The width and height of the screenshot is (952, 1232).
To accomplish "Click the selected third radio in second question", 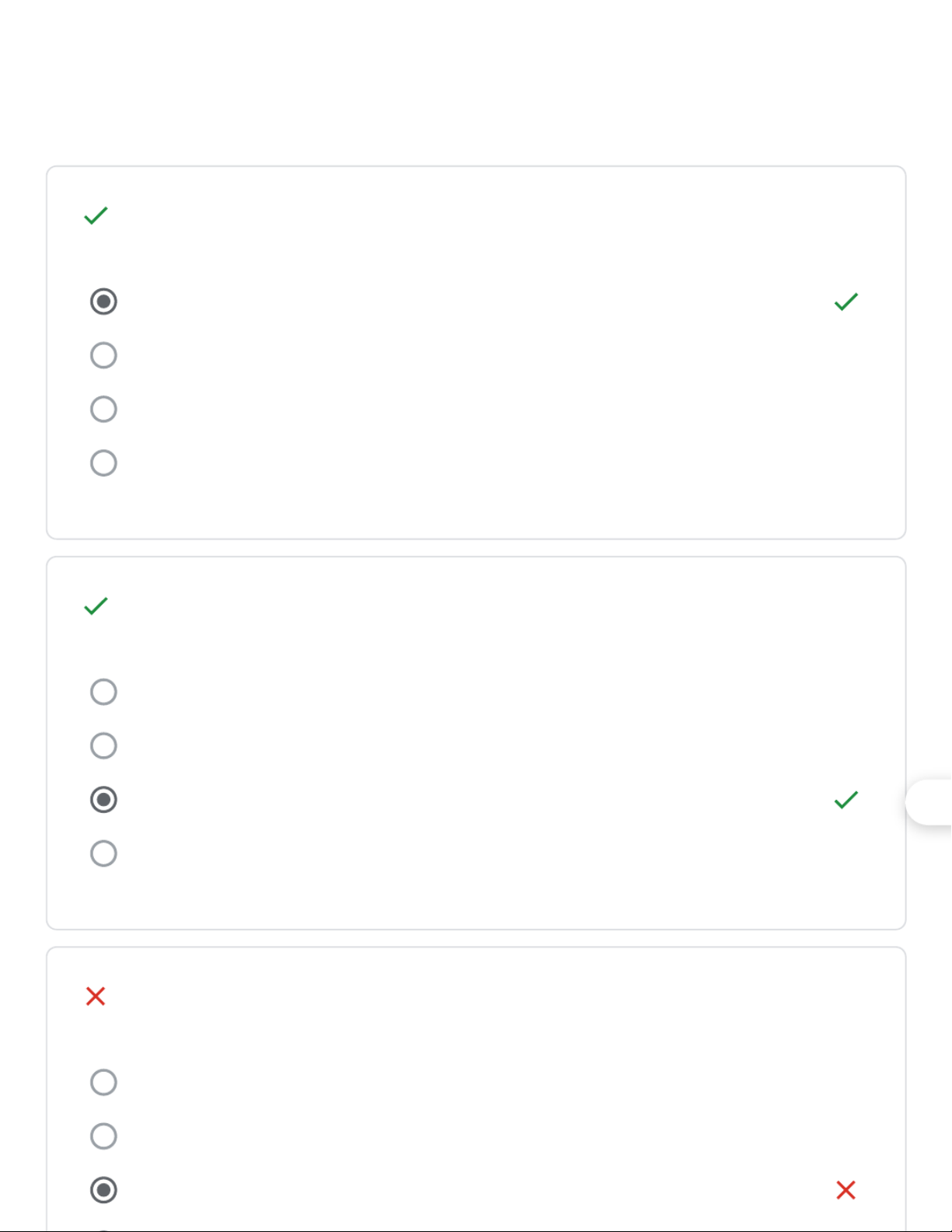I will 103,800.
